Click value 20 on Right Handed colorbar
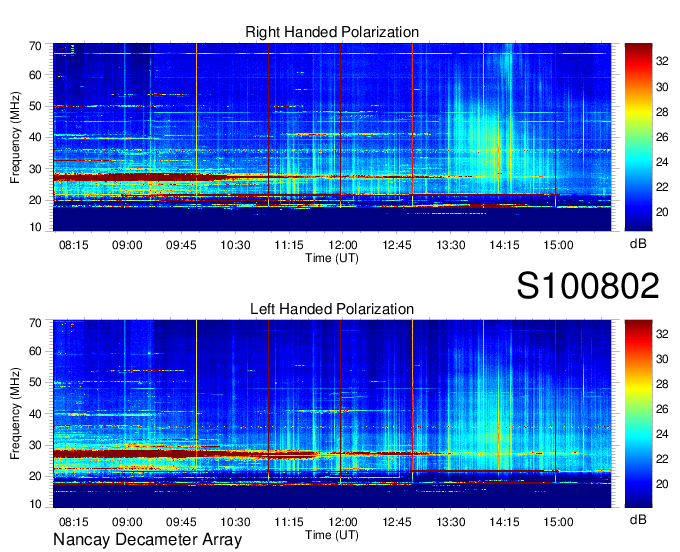680x552 pixels. (x=662, y=212)
